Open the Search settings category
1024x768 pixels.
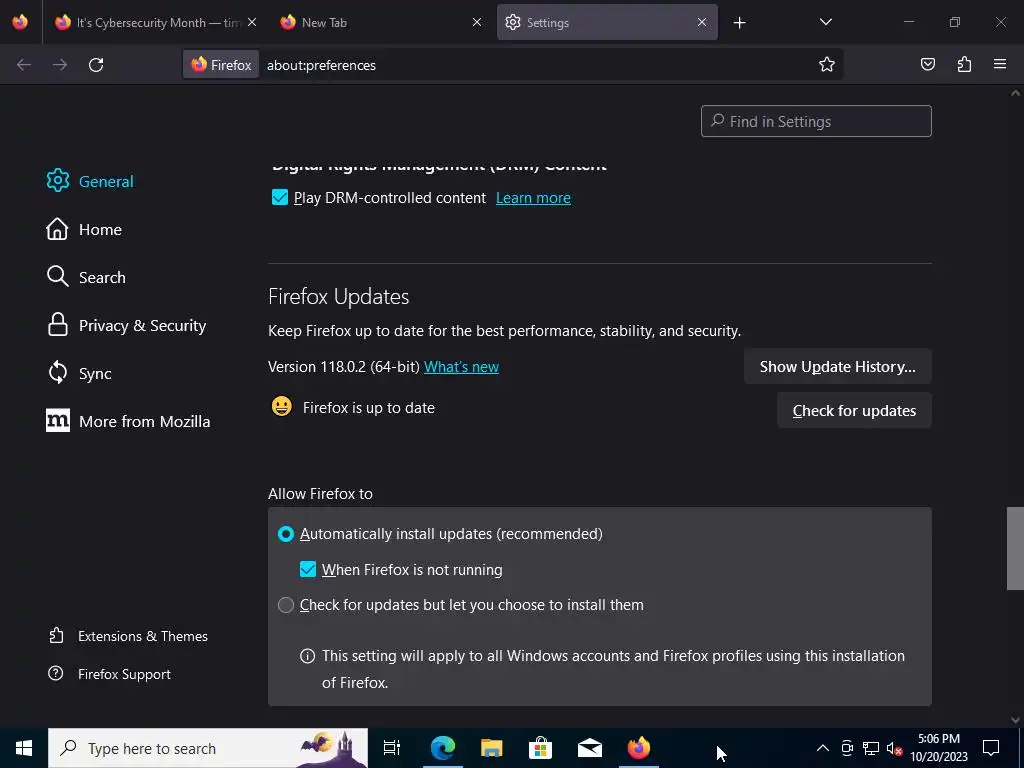pyautogui.click(x=86, y=277)
